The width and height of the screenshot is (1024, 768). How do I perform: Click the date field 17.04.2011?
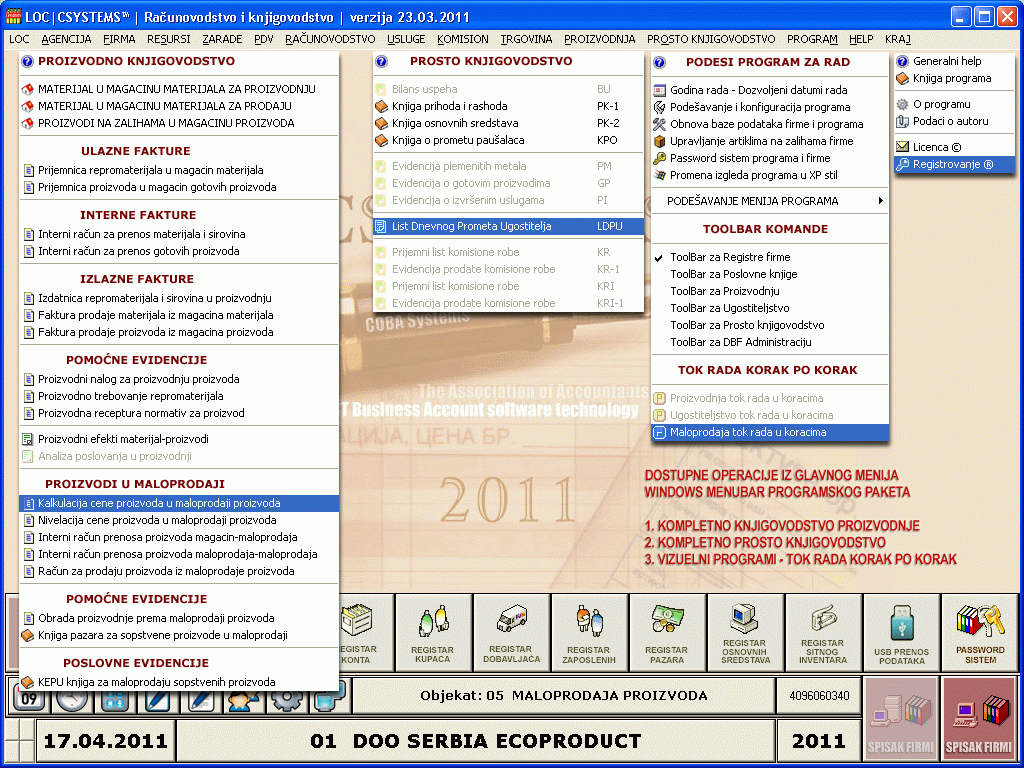pyautogui.click(x=105, y=742)
